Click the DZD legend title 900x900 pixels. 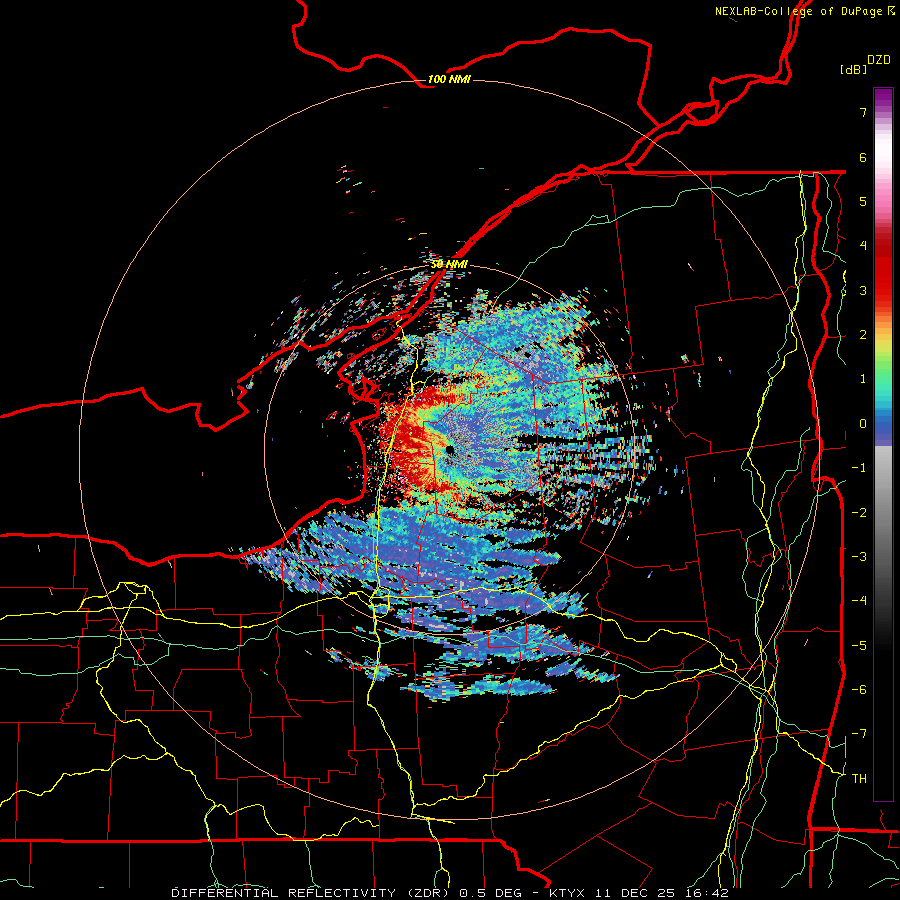coord(879,60)
